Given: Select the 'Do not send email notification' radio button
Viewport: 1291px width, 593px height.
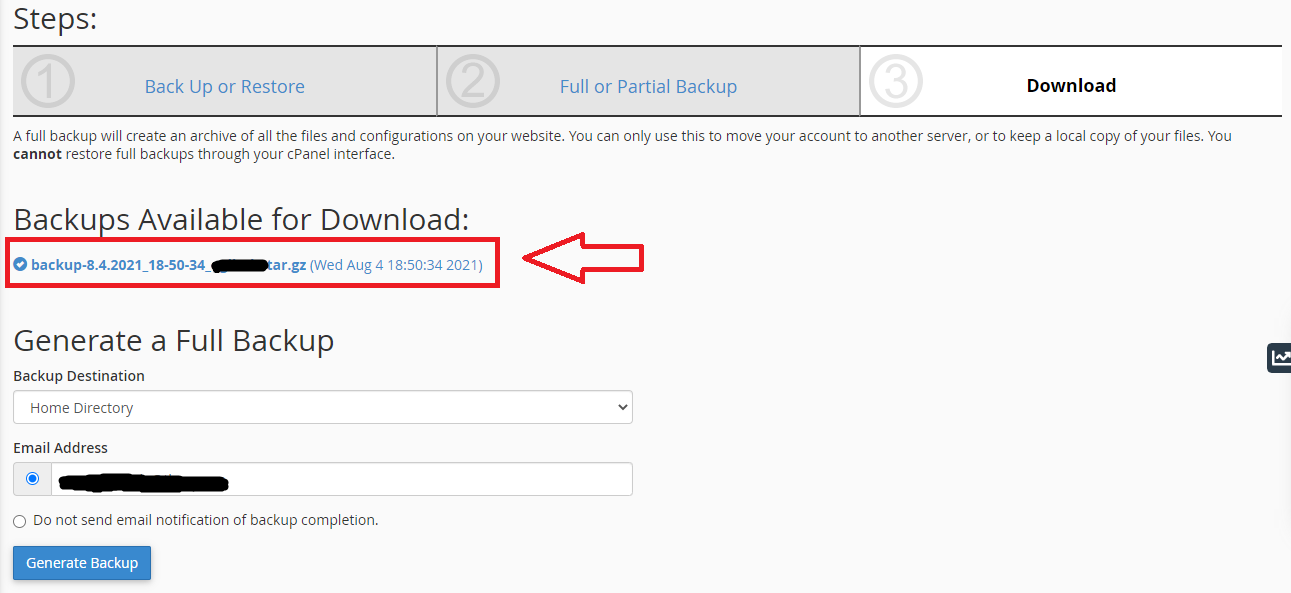Looking at the screenshot, I should [x=20, y=521].
